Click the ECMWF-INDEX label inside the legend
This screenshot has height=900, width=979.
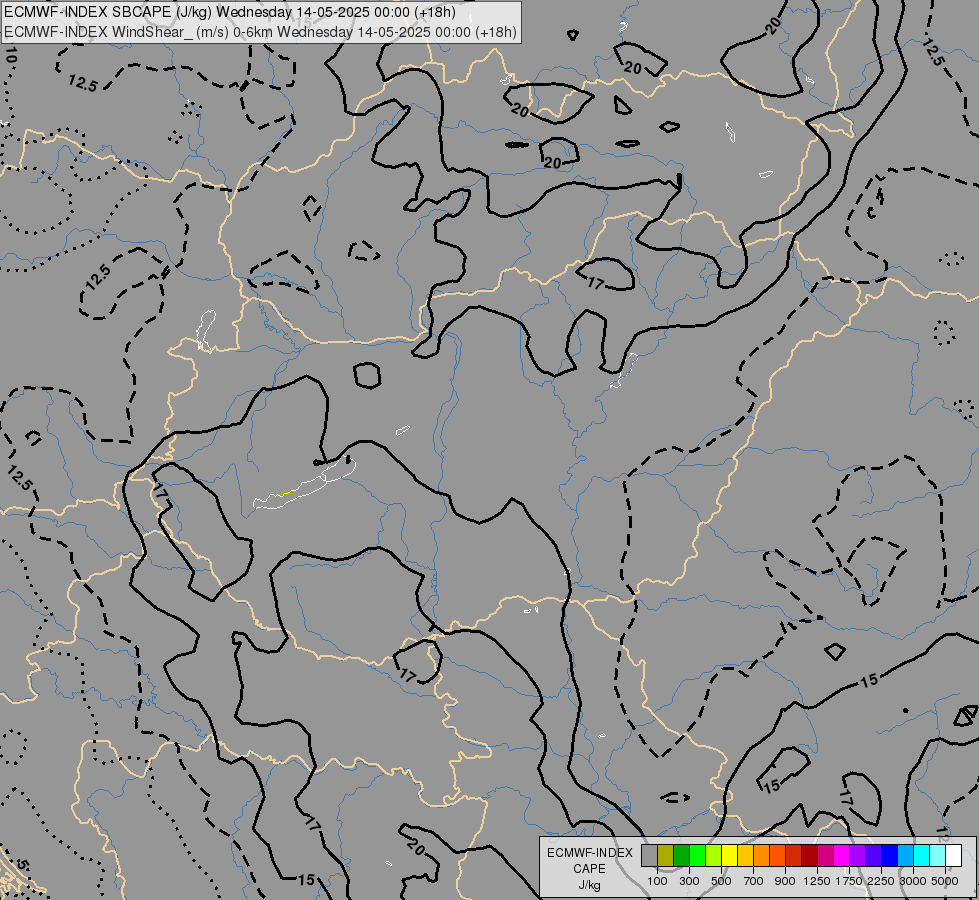click(x=590, y=853)
